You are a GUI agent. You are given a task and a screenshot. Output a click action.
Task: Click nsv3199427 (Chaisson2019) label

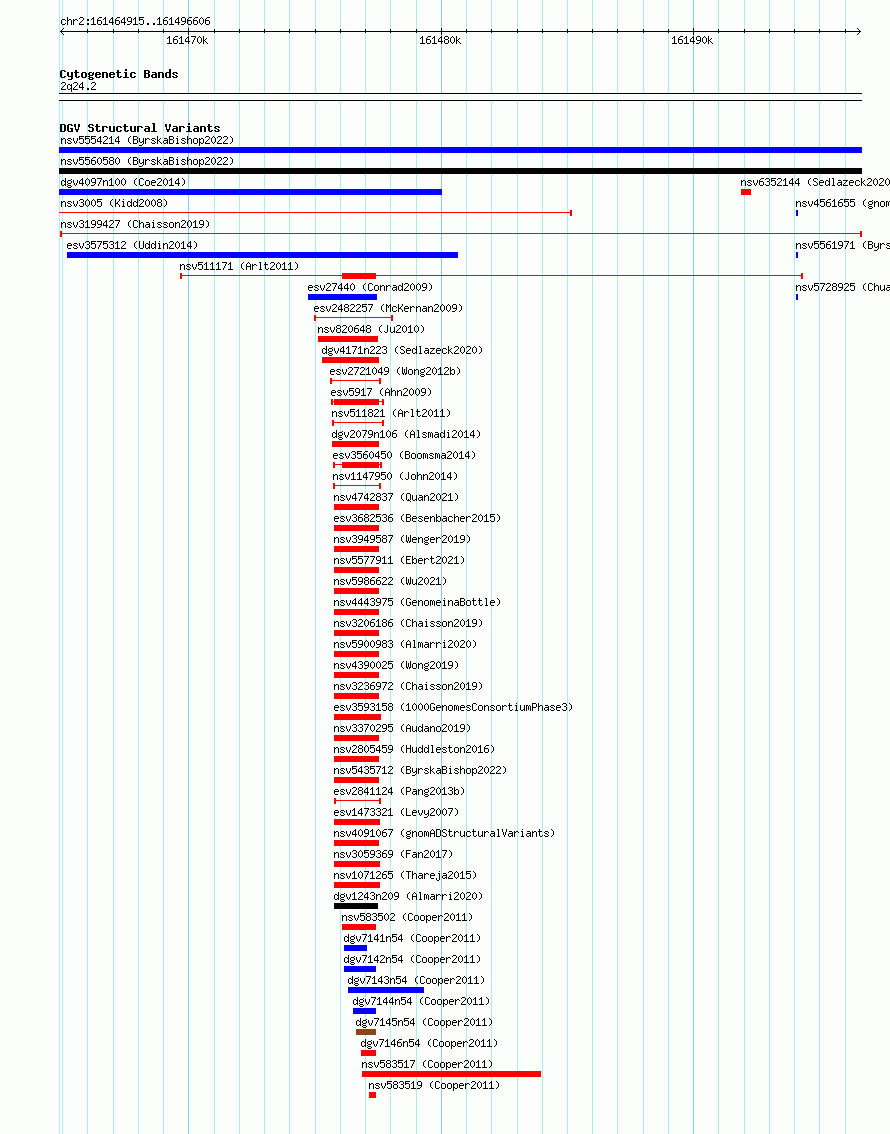tap(135, 224)
